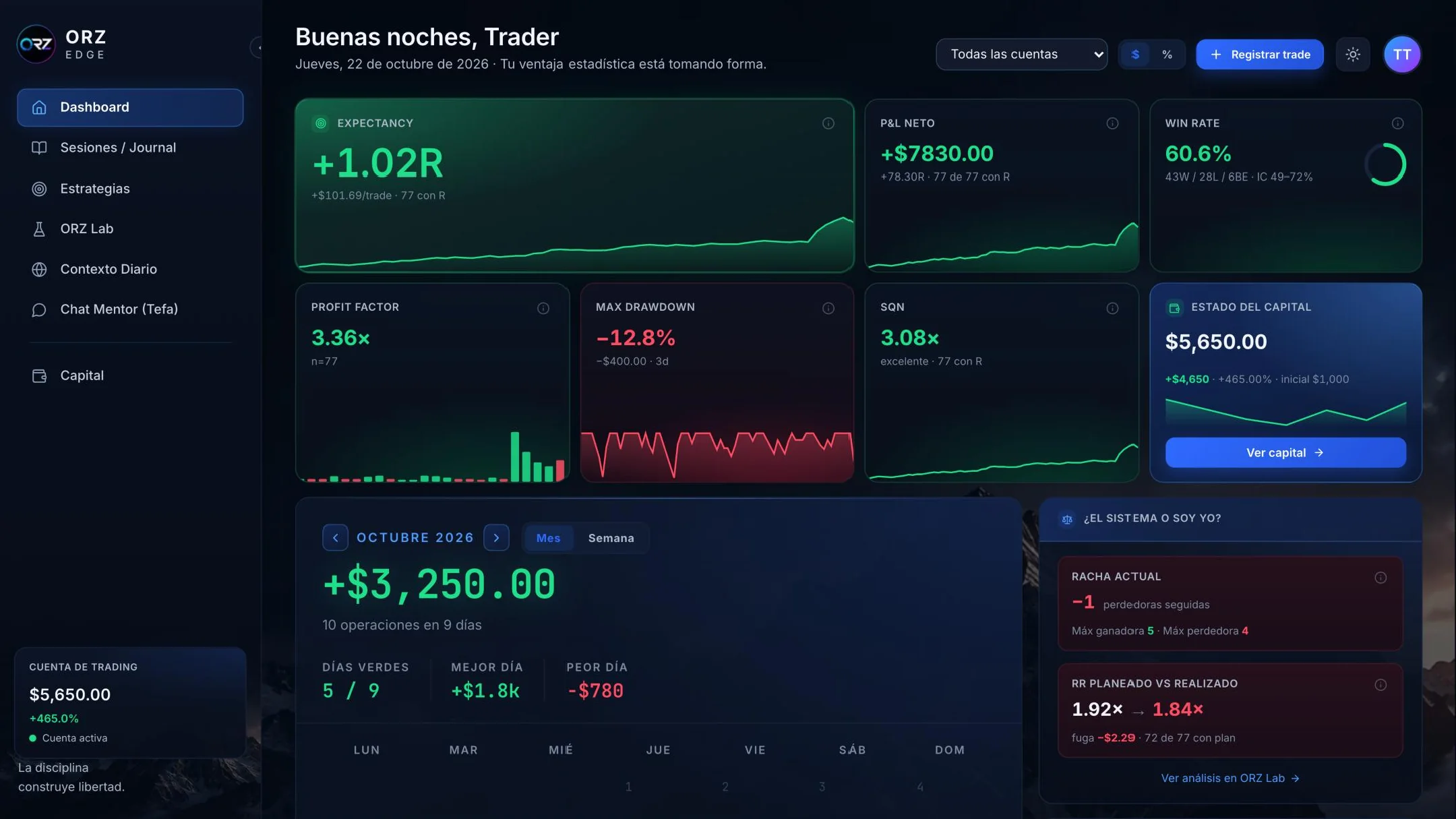Click the +$3,250.00 monthly total

point(439,584)
